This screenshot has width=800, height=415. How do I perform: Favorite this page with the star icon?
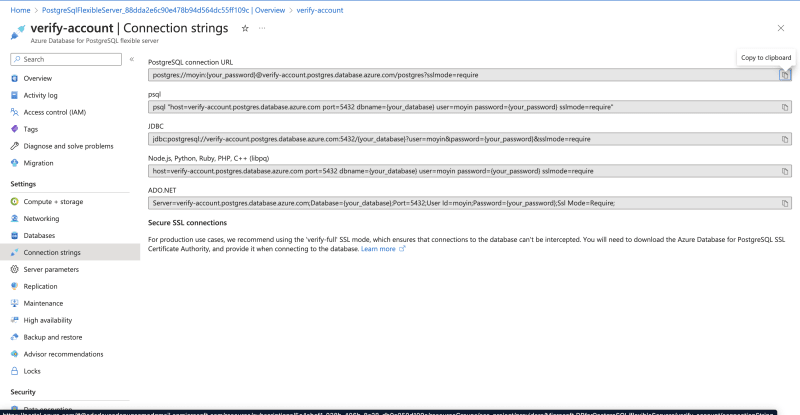(x=245, y=28)
